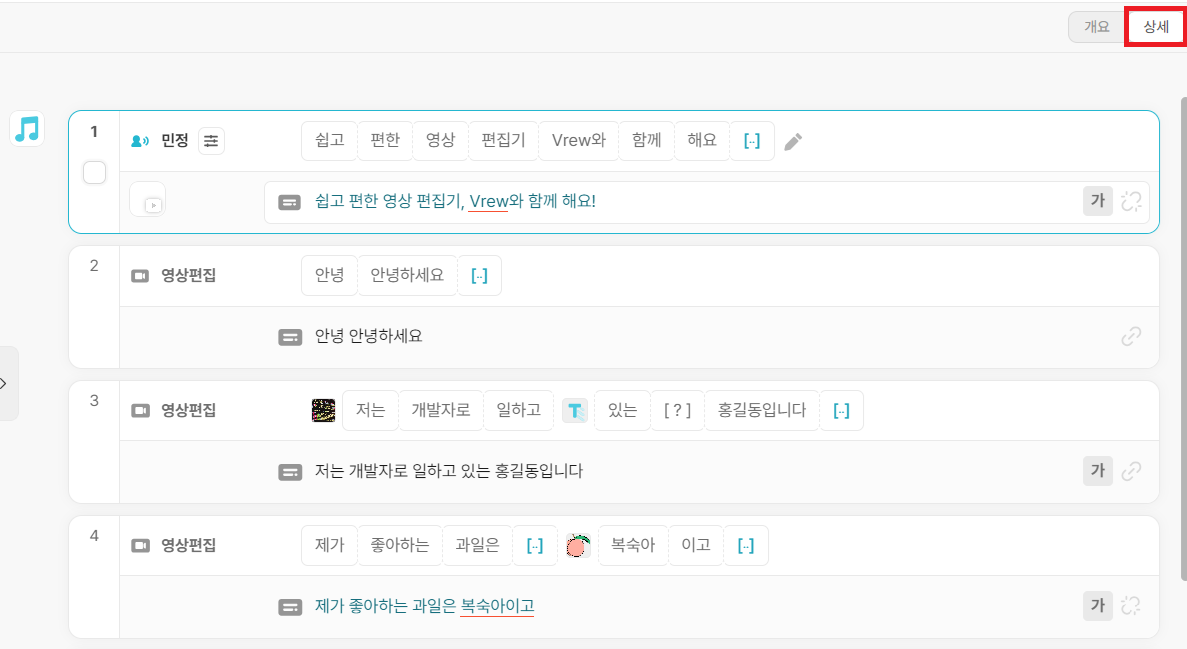Switch to the 상세 tab
The image size is (1187, 649).
pyautogui.click(x=1155, y=27)
